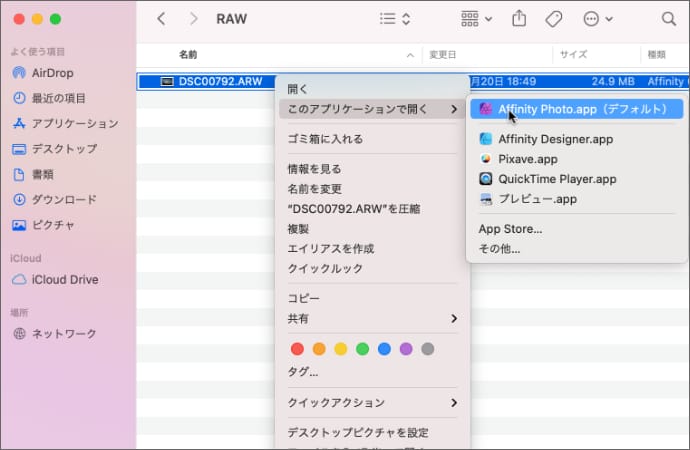The width and height of the screenshot is (690, 450).
Task: Sort by the 名前 column header
Action: 188,54
